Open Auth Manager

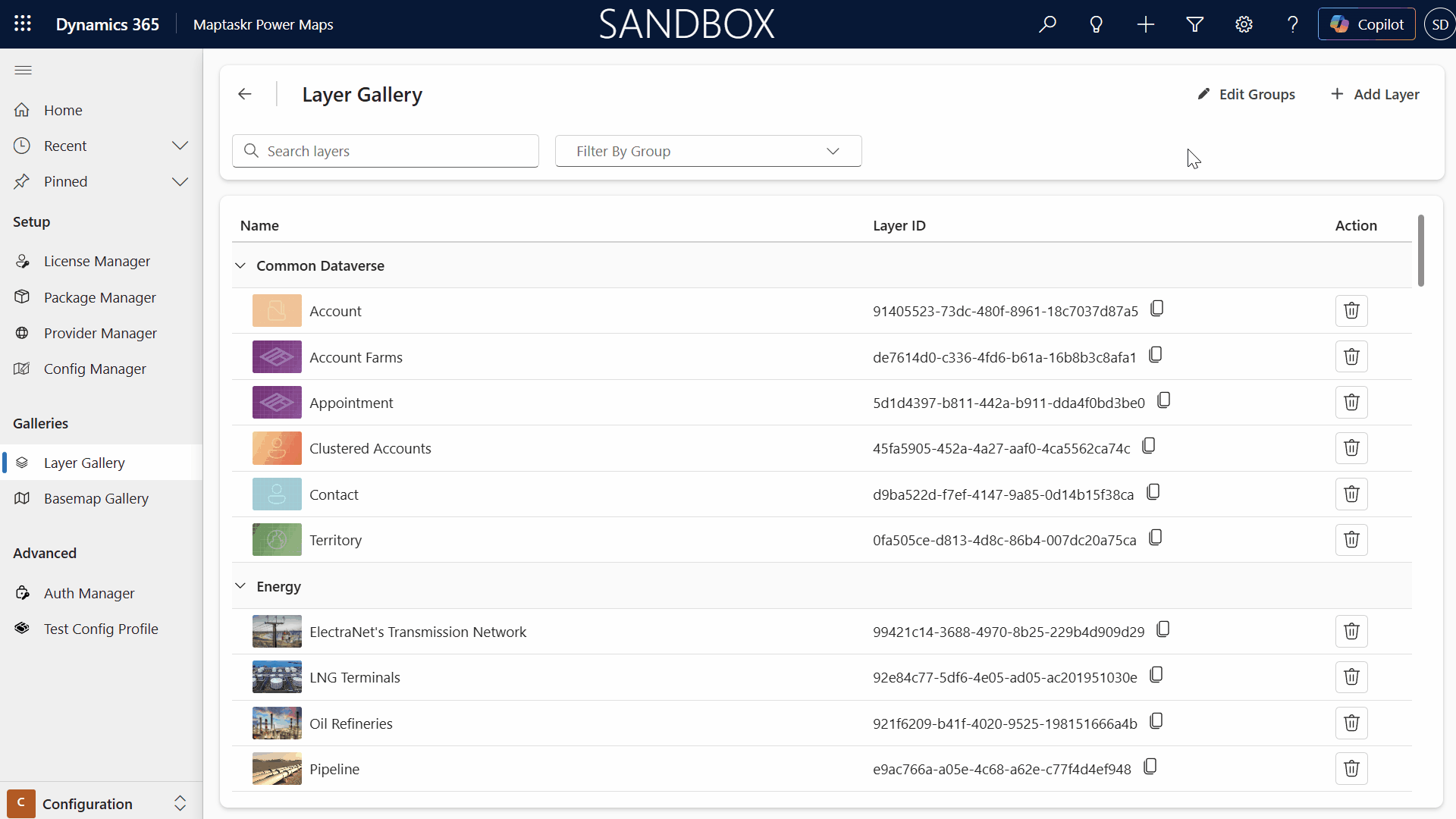[102, 593]
